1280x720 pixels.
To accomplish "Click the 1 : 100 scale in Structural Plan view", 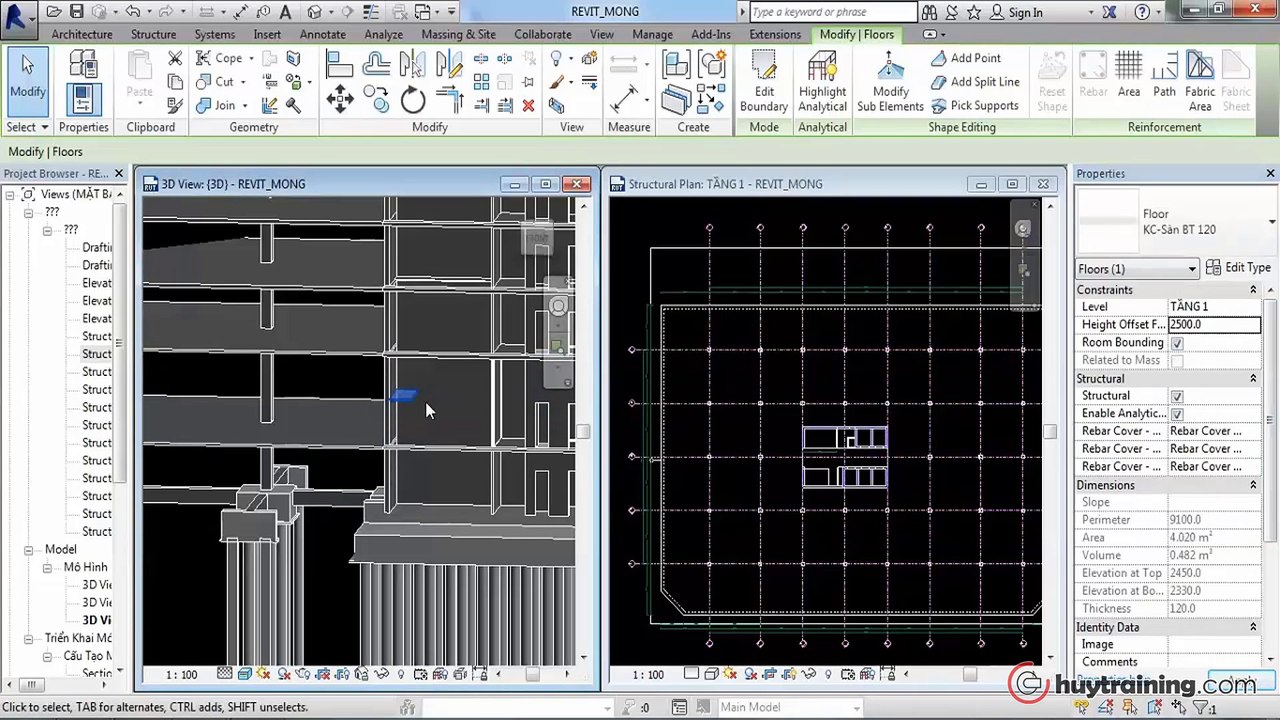I will [648, 675].
